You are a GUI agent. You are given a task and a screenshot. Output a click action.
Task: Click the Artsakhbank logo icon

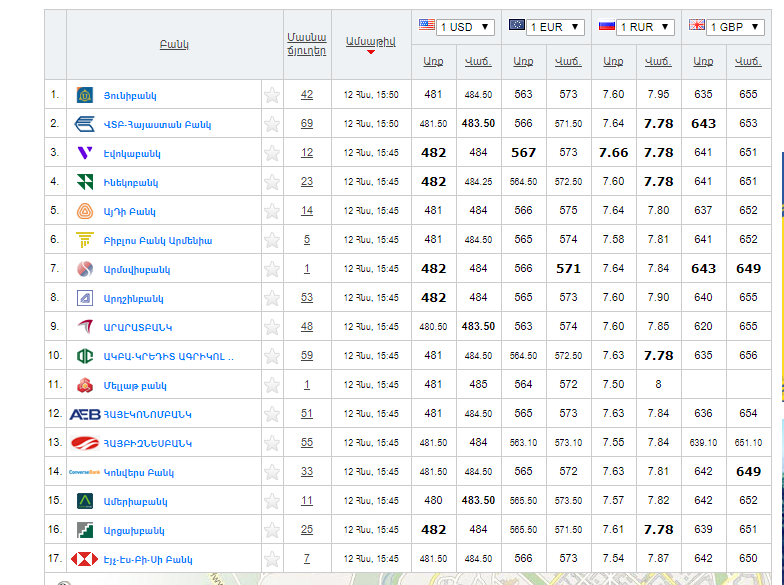[x=84, y=530]
